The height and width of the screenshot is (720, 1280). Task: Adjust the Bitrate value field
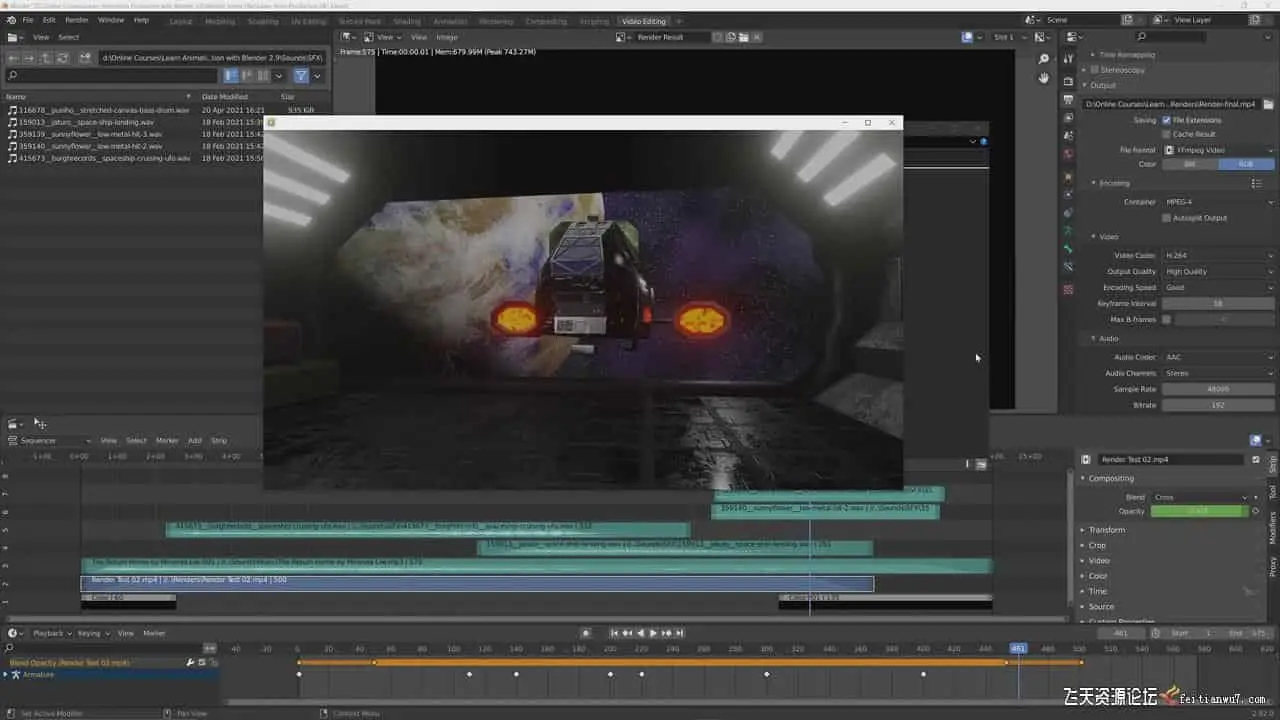[1218, 405]
